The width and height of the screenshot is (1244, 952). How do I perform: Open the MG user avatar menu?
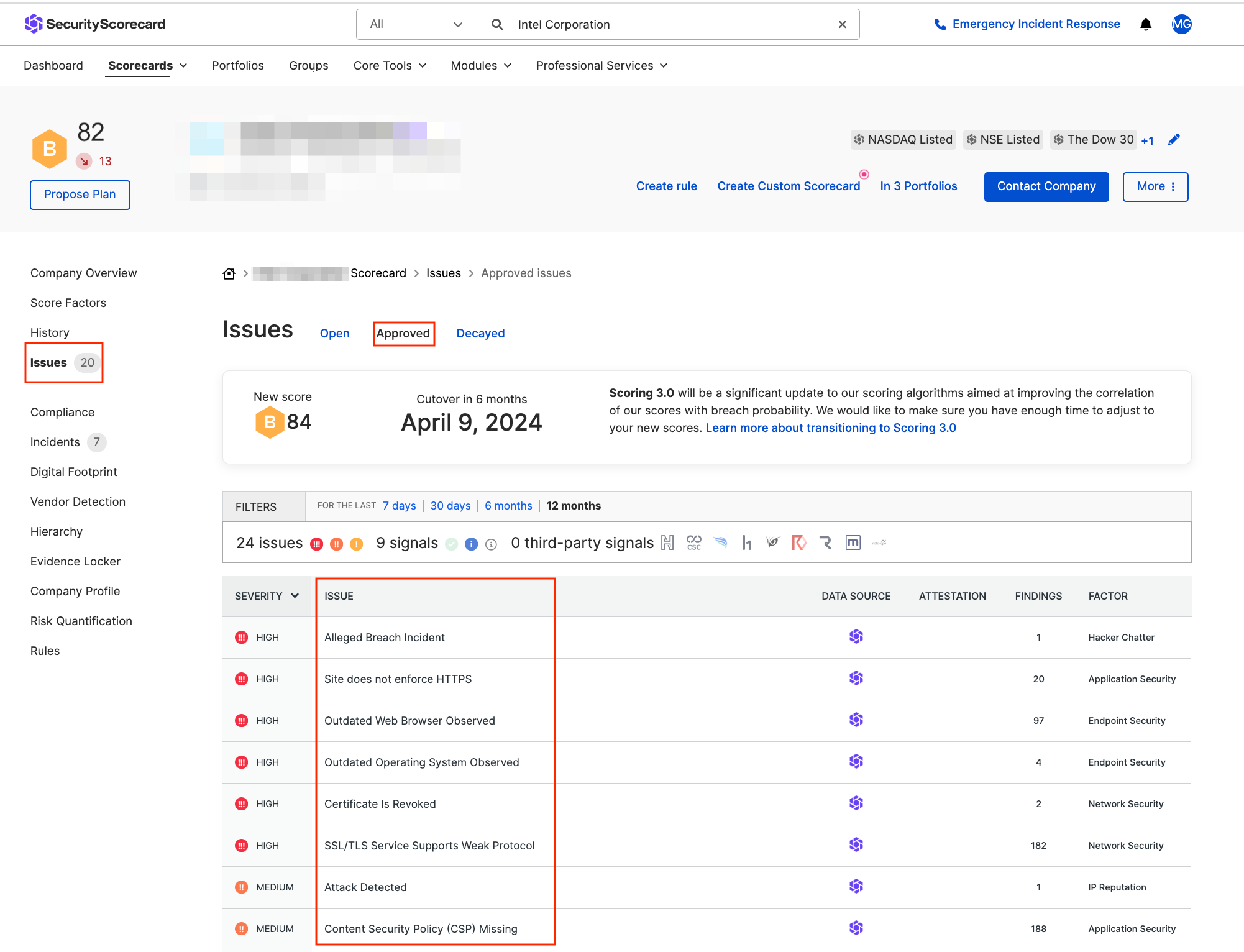coord(1181,24)
